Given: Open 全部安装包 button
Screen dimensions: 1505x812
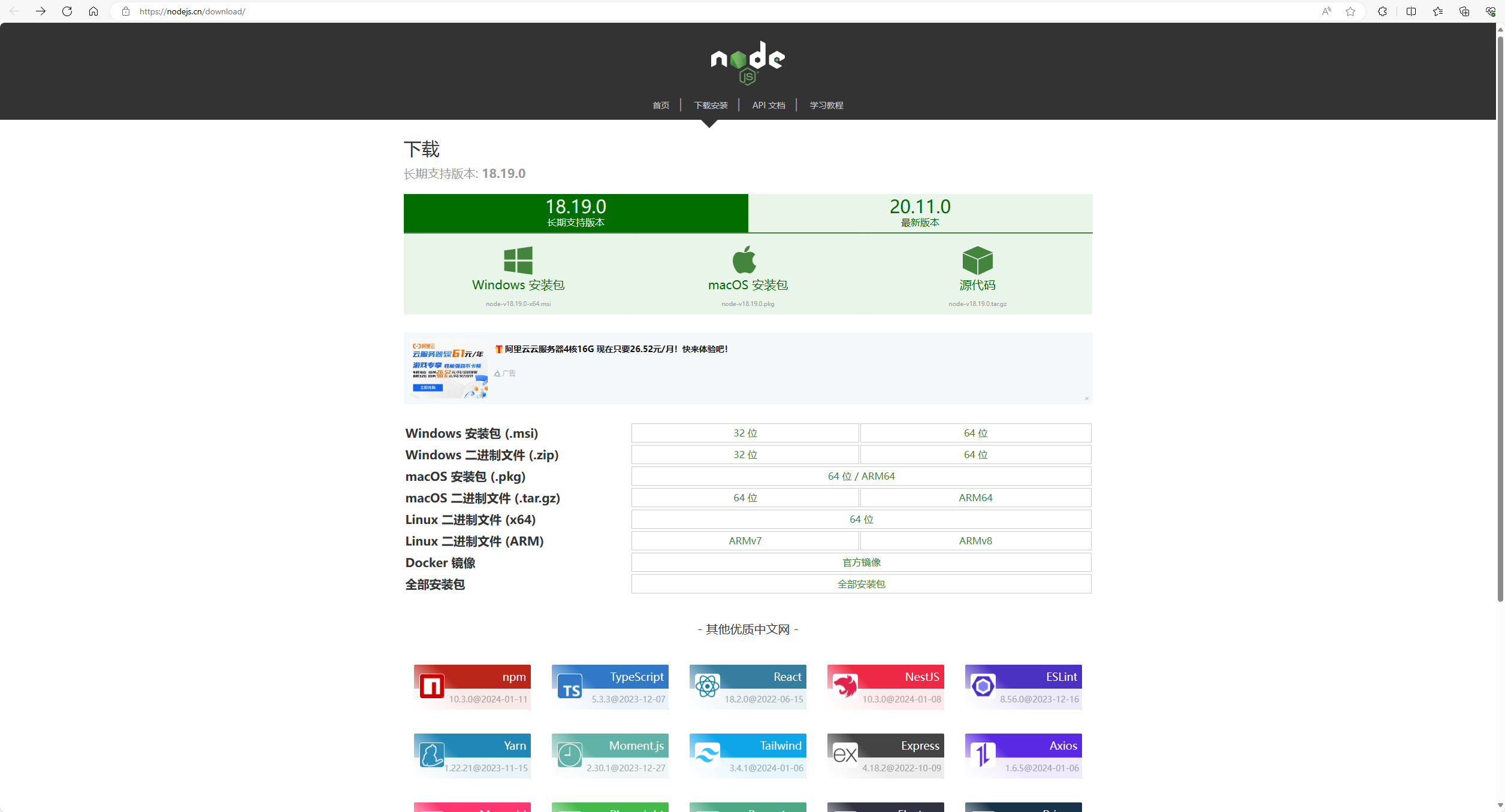Looking at the screenshot, I should tap(862, 584).
